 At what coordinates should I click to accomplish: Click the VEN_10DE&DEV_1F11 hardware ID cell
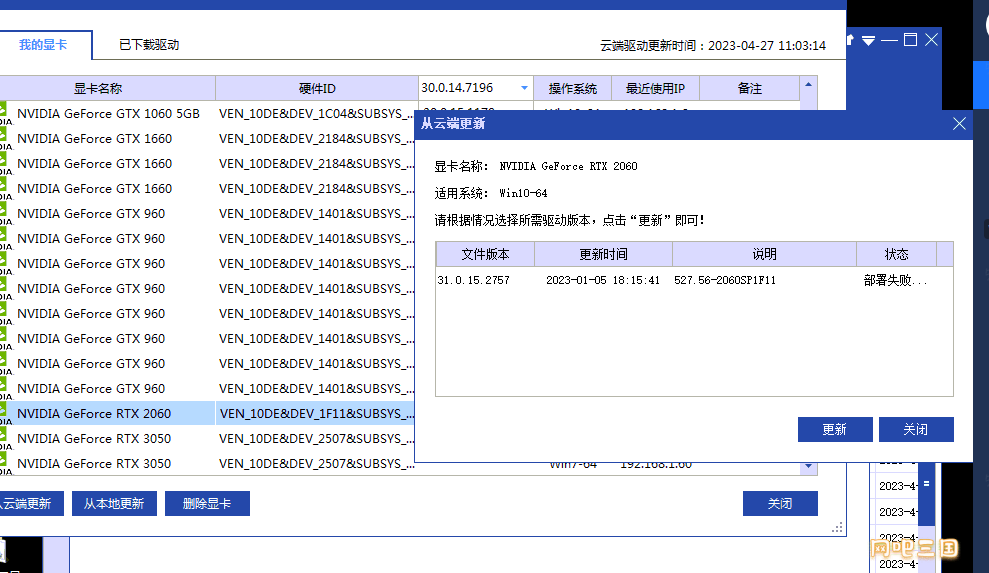click(x=317, y=413)
